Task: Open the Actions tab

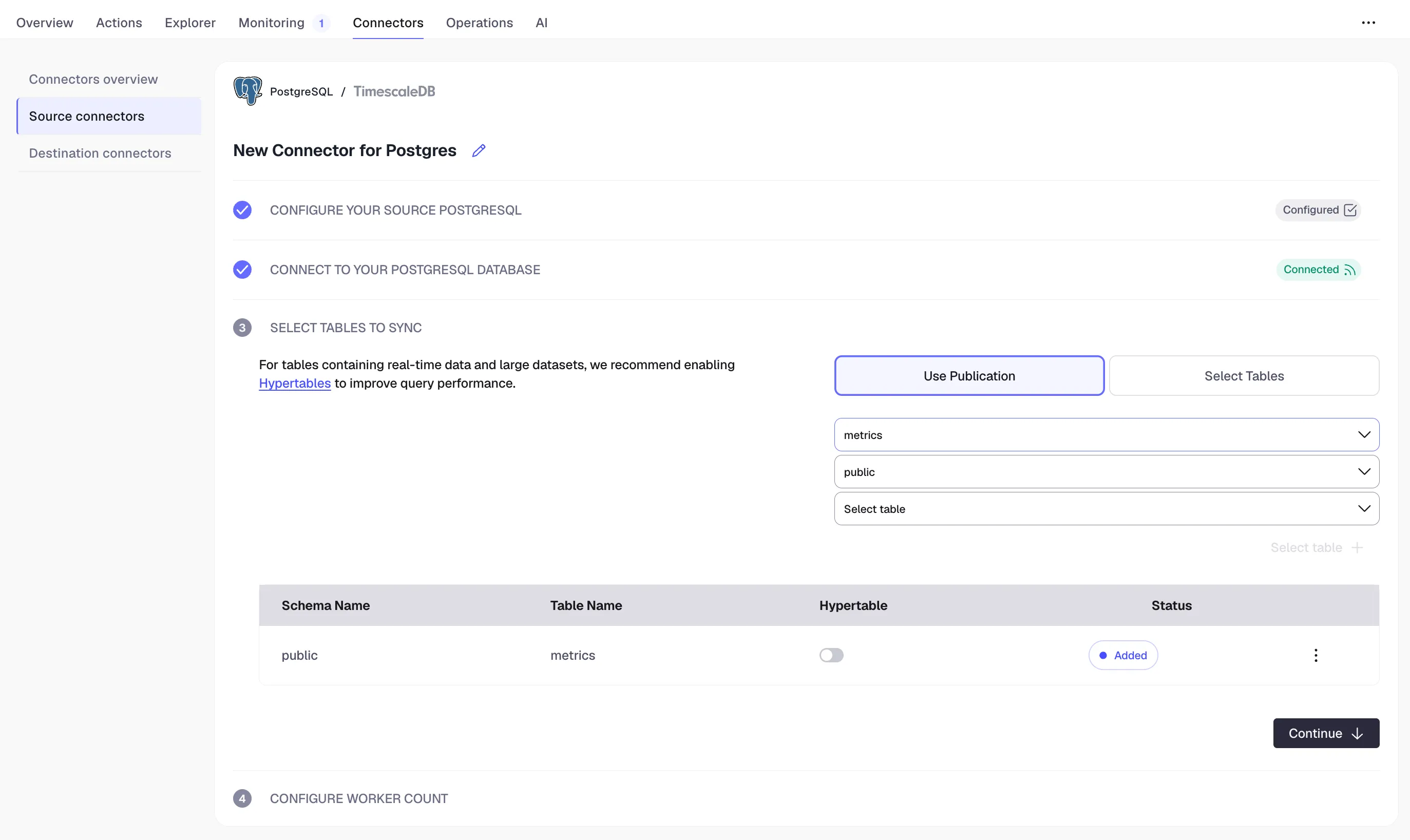Action: point(119,23)
